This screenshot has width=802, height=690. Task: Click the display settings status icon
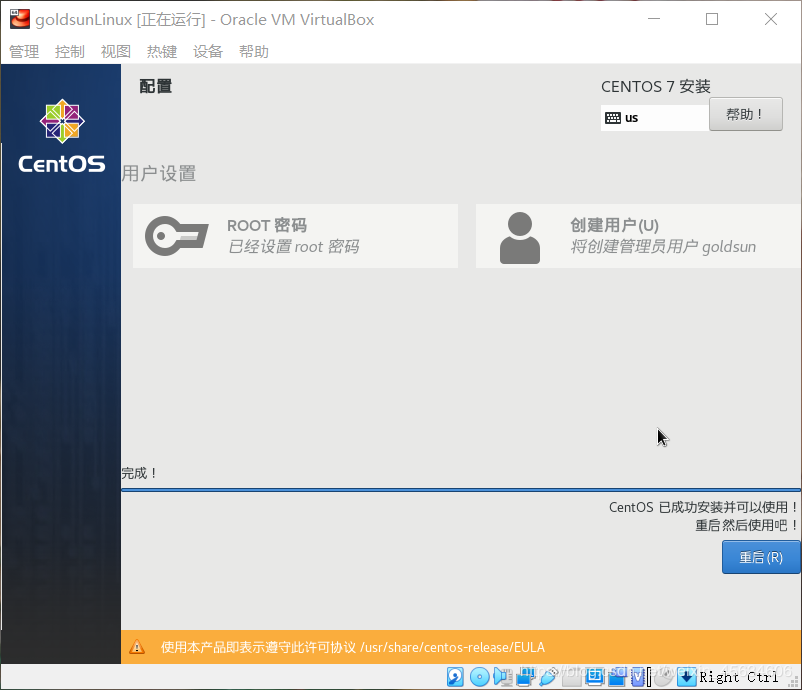[594, 677]
